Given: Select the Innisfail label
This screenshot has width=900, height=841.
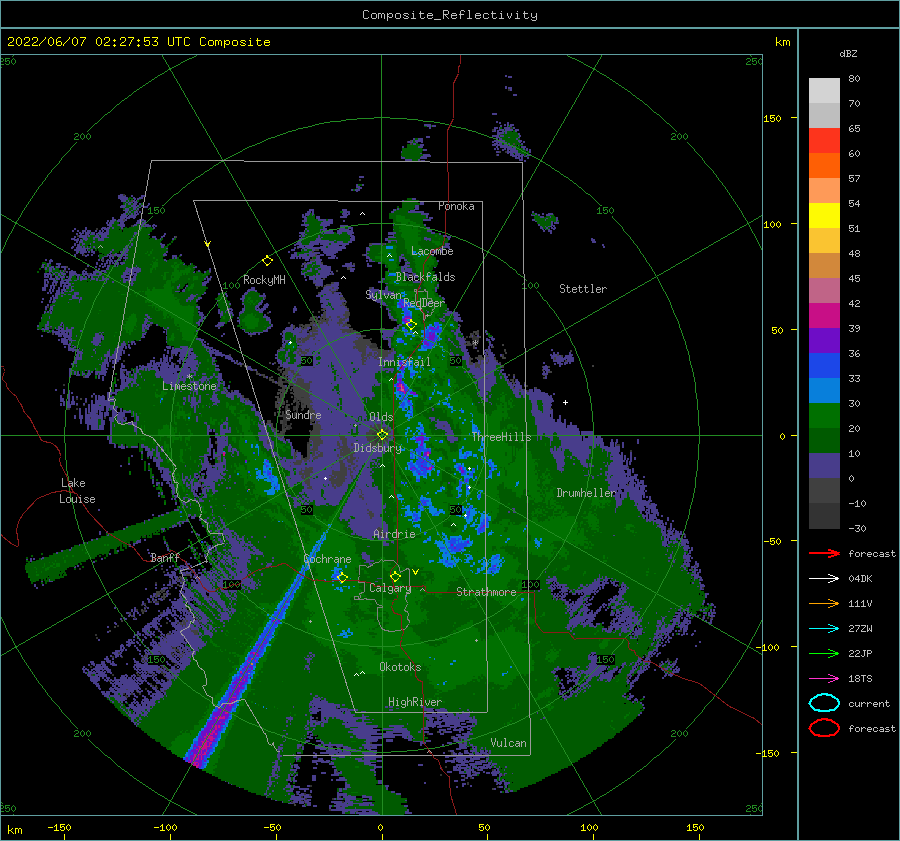Looking at the screenshot, I should [x=404, y=362].
